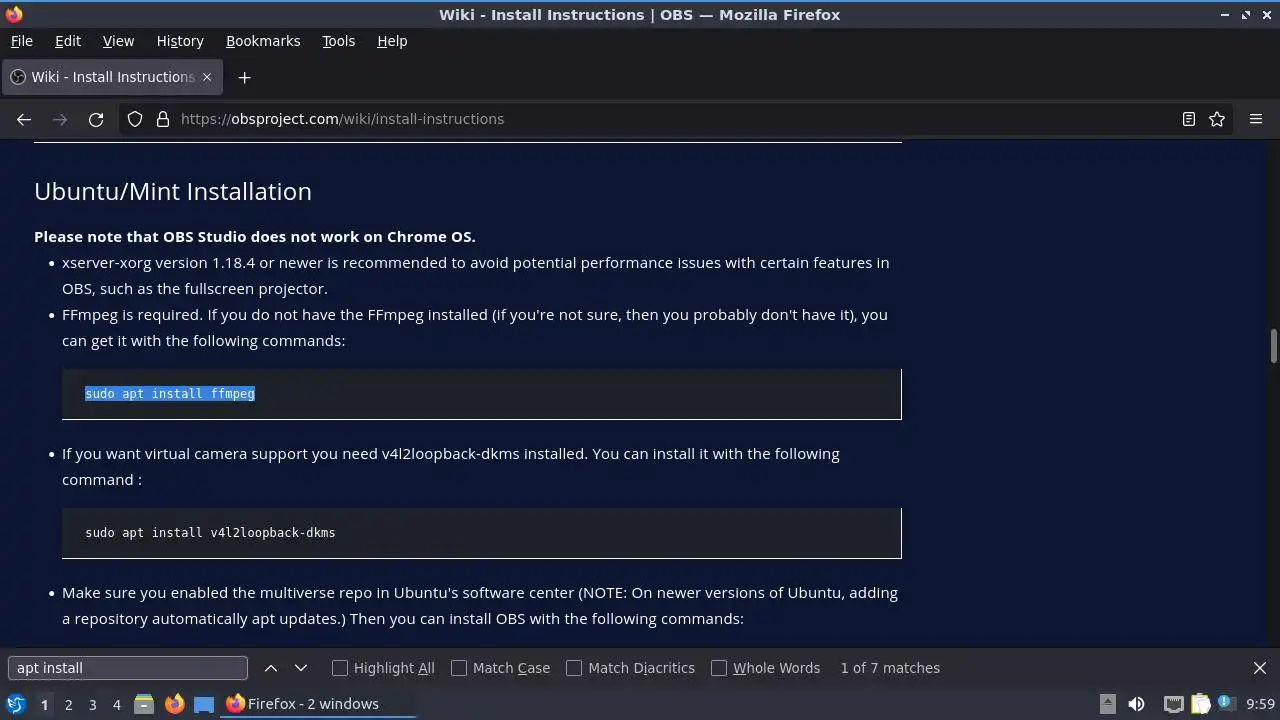This screenshot has width=1280, height=720.
Task: Launch file manager from the taskbar
Action: click(x=144, y=704)
